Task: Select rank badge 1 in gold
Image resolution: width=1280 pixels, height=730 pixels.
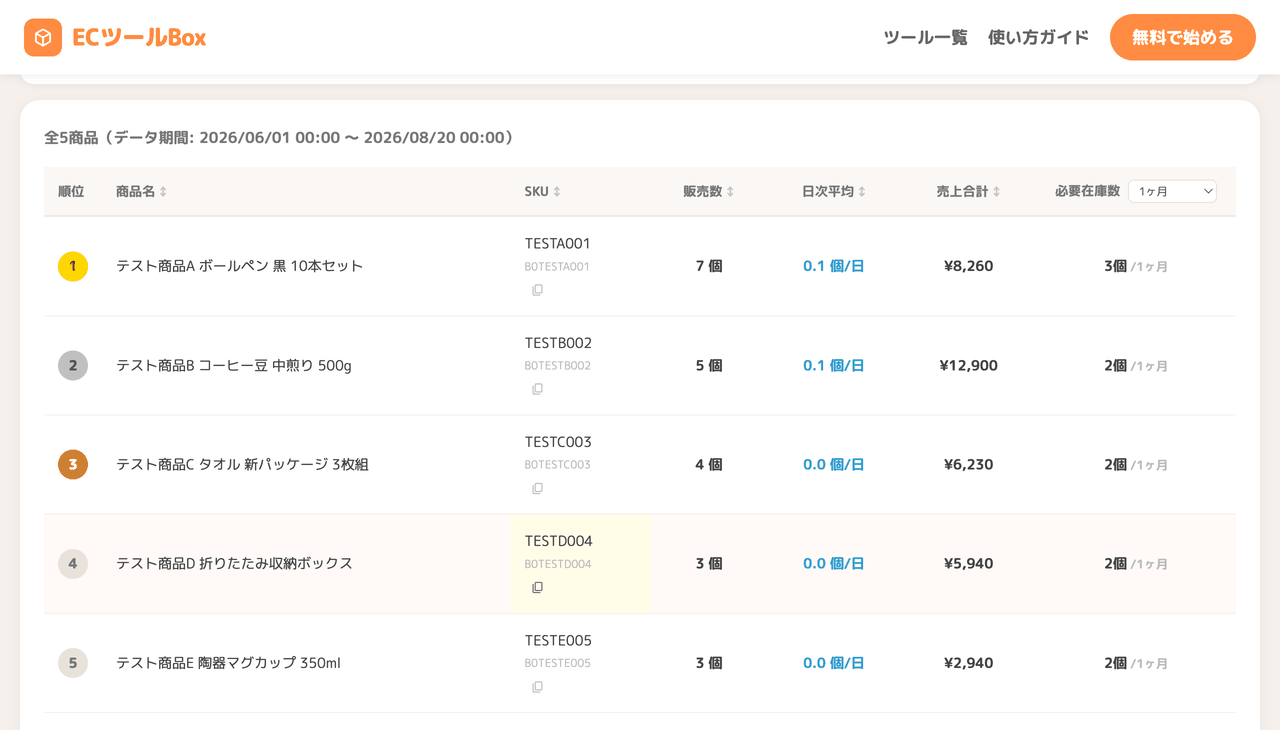Action: [73, 266]
